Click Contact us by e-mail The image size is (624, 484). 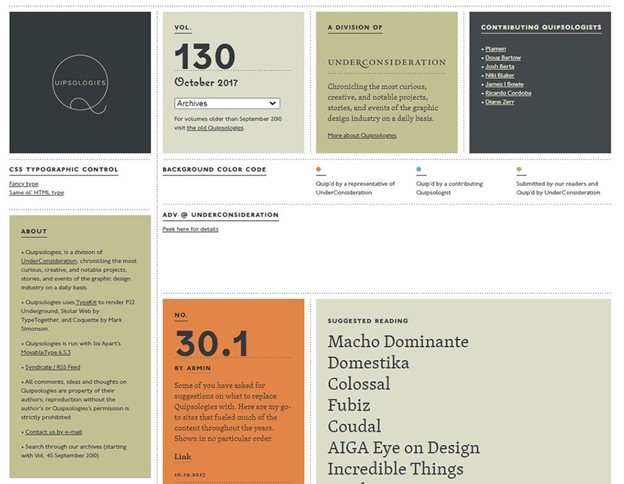(x=54, y=432)
